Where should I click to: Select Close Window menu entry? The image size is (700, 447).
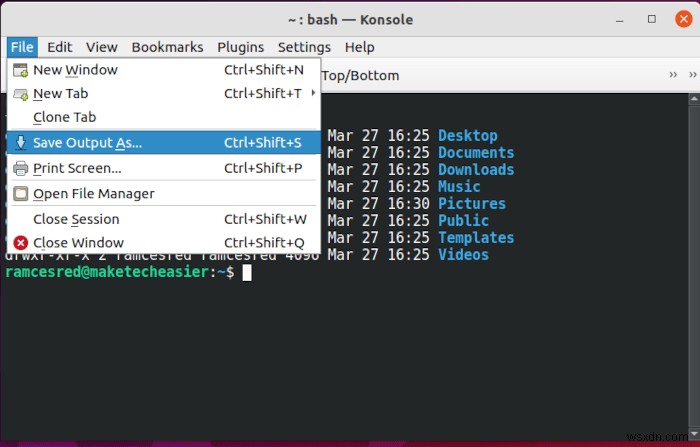(x=164, y=243)
